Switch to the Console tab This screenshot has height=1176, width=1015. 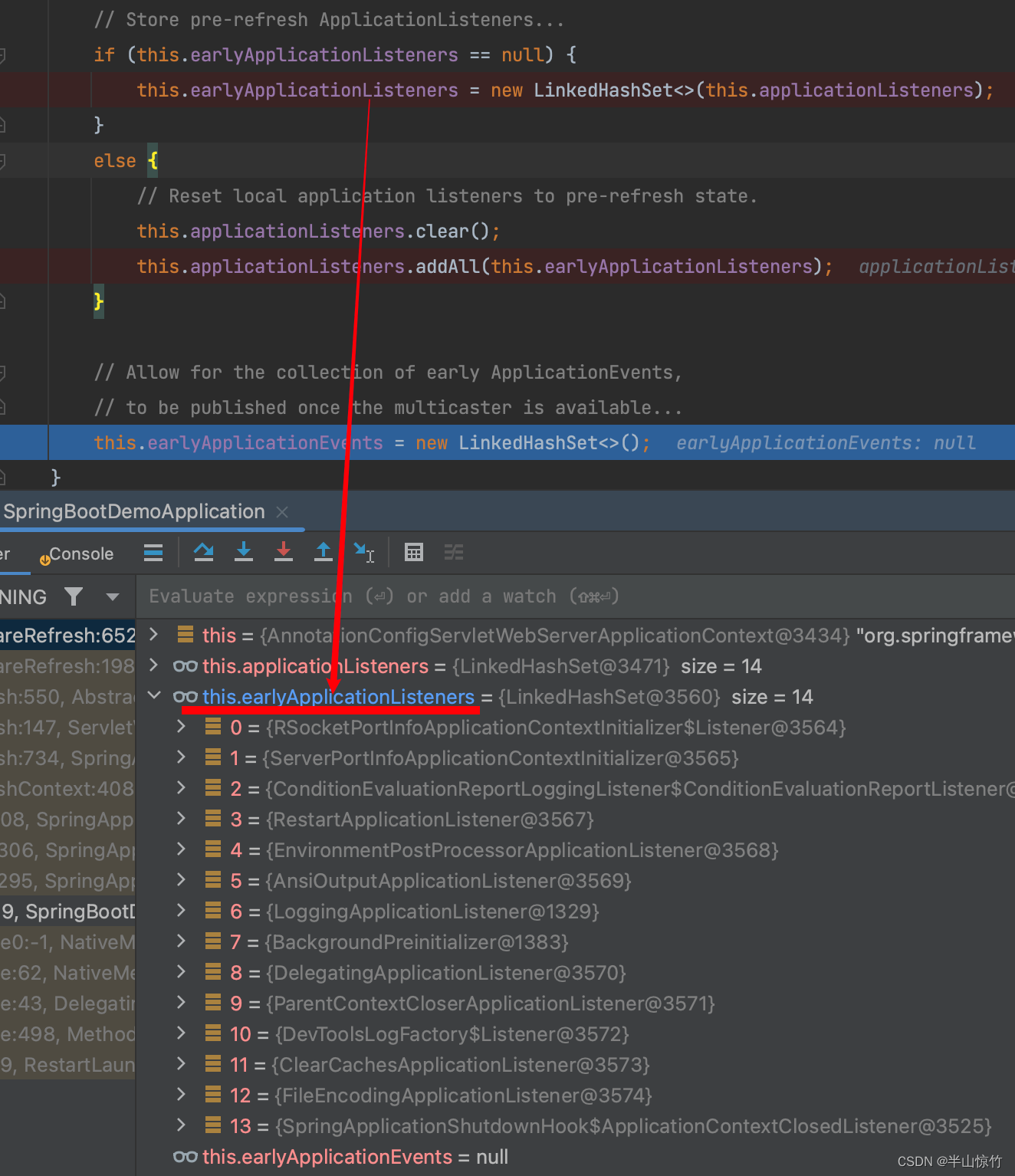77,554
